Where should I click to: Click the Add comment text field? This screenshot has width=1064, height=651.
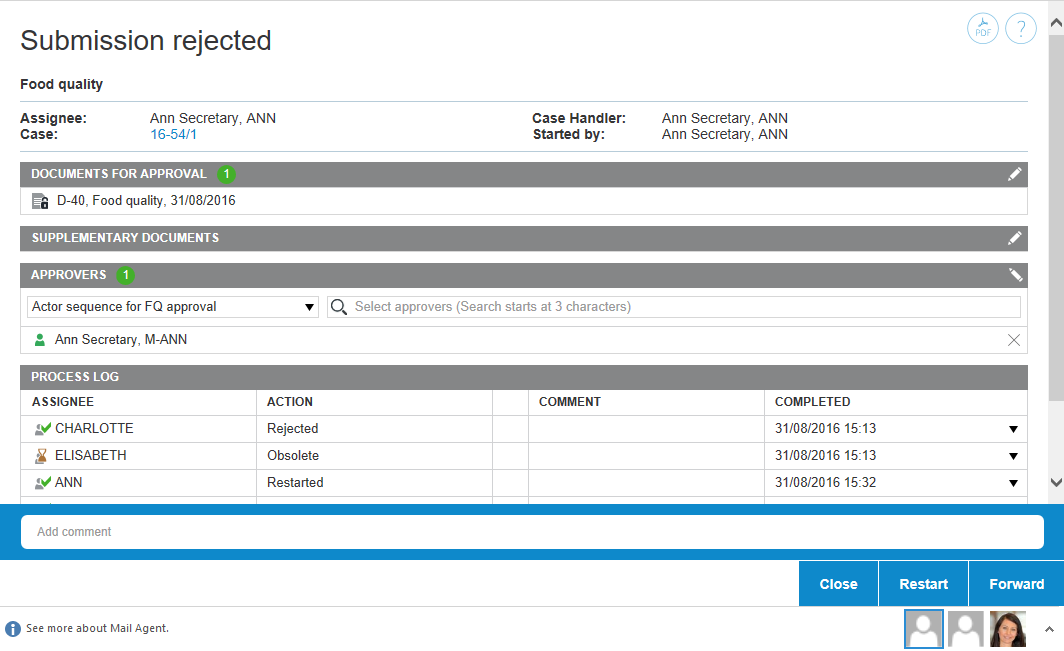tap(532, 532)
